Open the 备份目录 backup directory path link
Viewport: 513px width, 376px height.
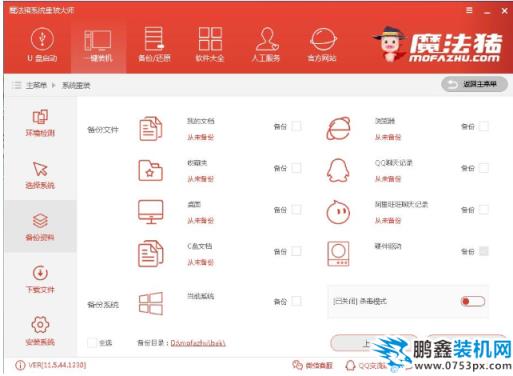point(198,343)
